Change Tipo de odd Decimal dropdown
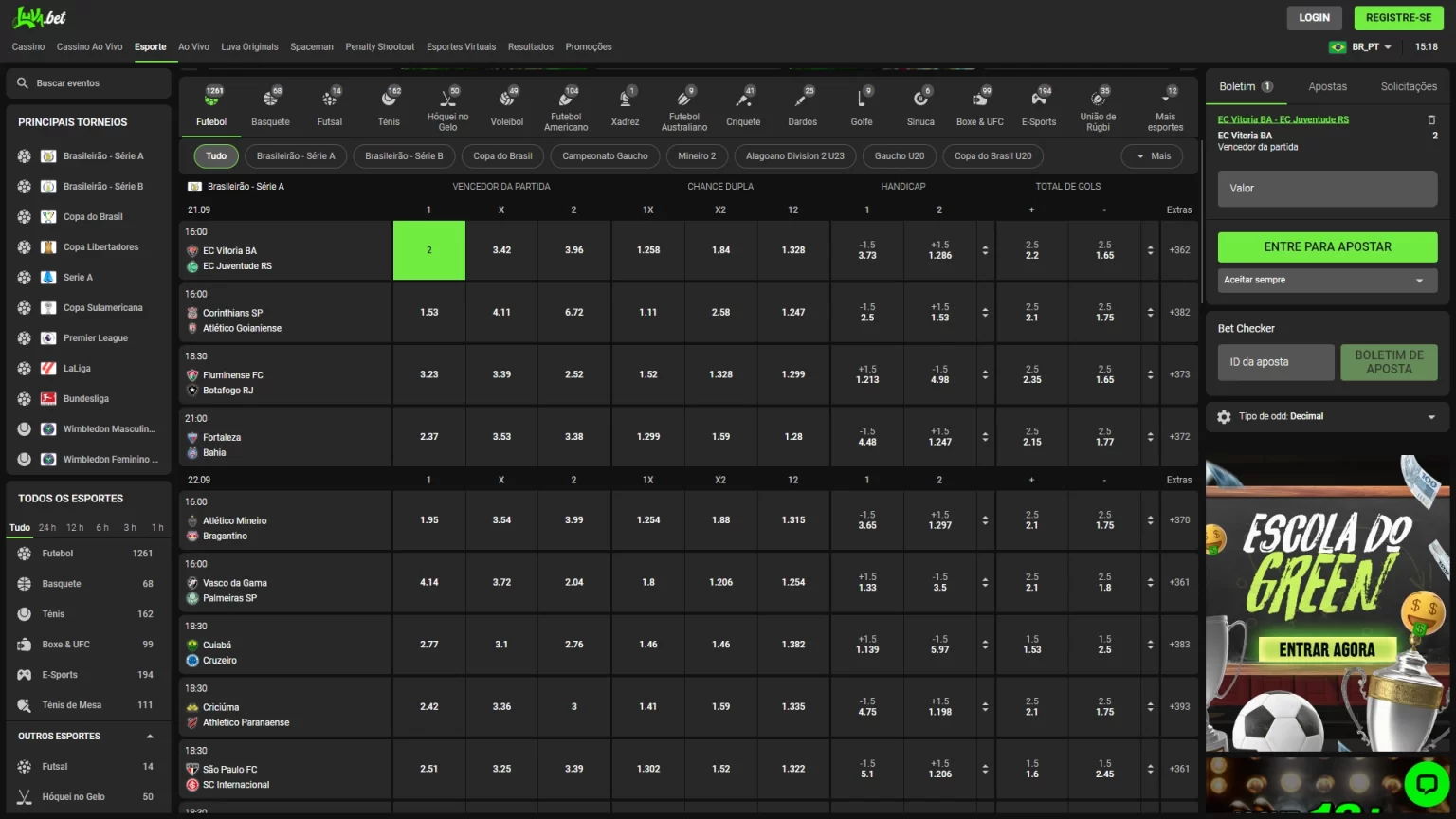 coord(1327,417)
